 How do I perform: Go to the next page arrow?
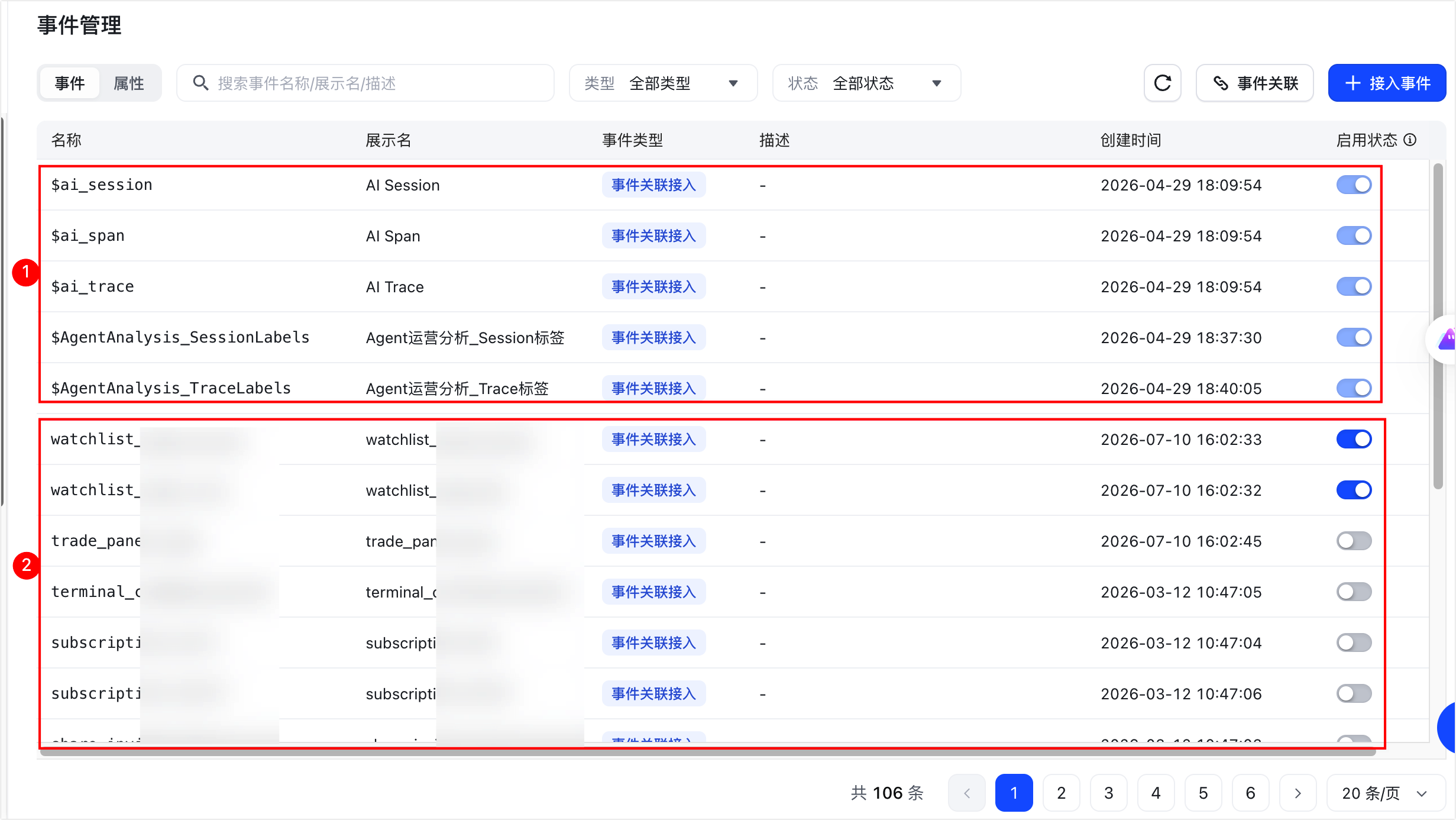(x=1298, y=793)
